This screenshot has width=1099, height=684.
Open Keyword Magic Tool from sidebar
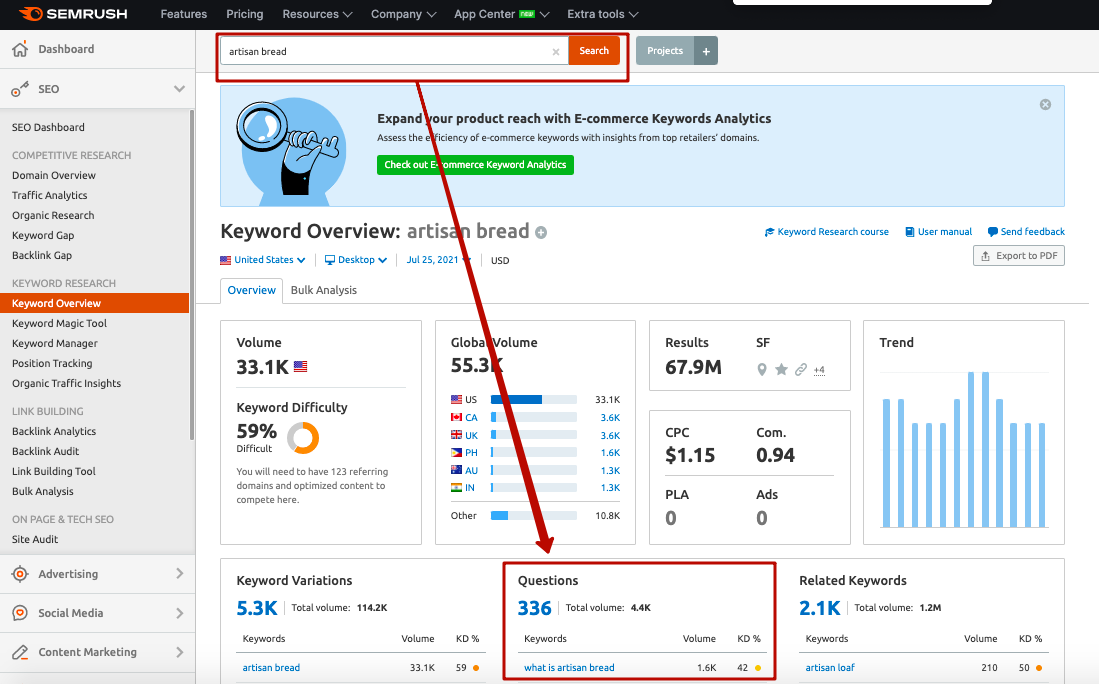(x=59, y=323)
